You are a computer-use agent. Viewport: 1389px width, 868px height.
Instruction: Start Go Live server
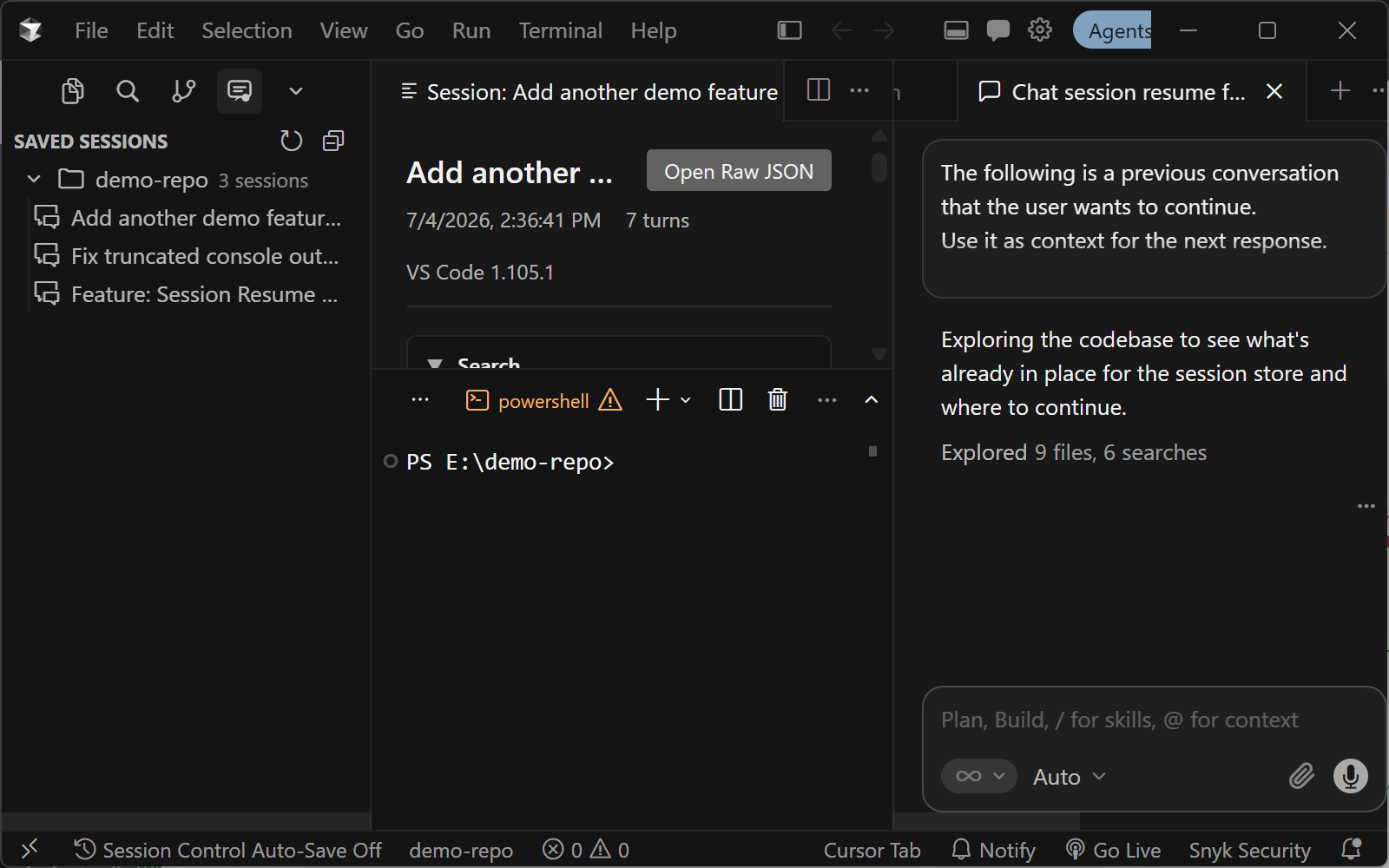click(x=1114, y=850)
